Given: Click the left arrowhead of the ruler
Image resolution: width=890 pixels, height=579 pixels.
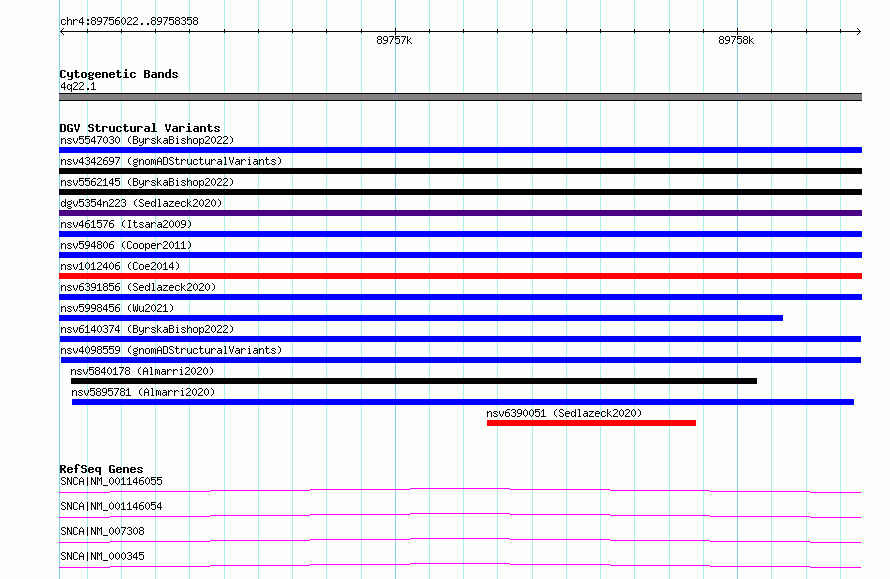Looking at the screenshot, I should click(x=62, y=31).
